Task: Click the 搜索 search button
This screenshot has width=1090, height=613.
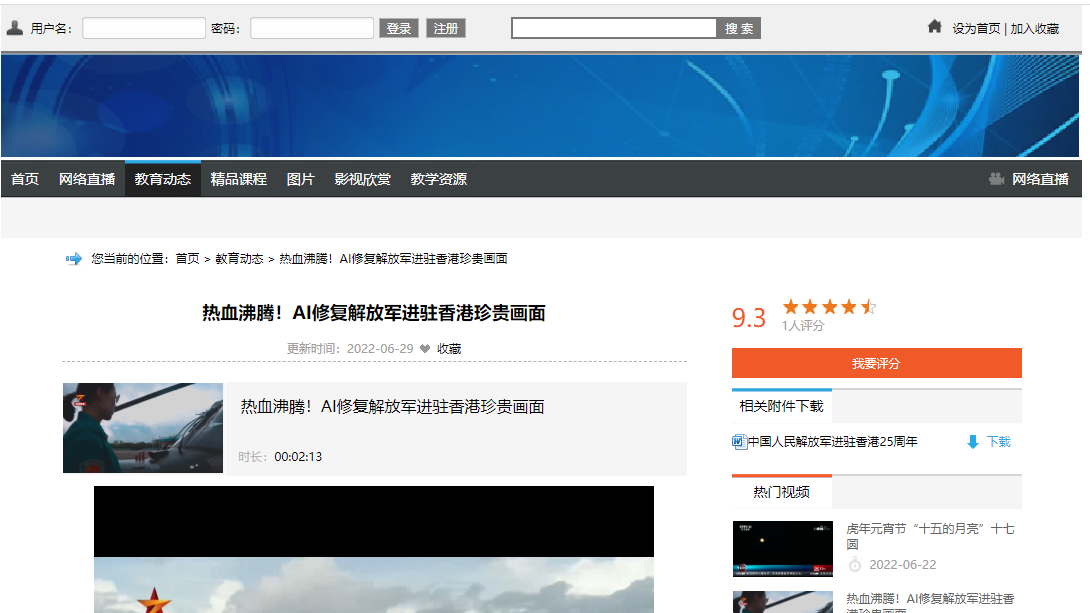Action: 739,28
